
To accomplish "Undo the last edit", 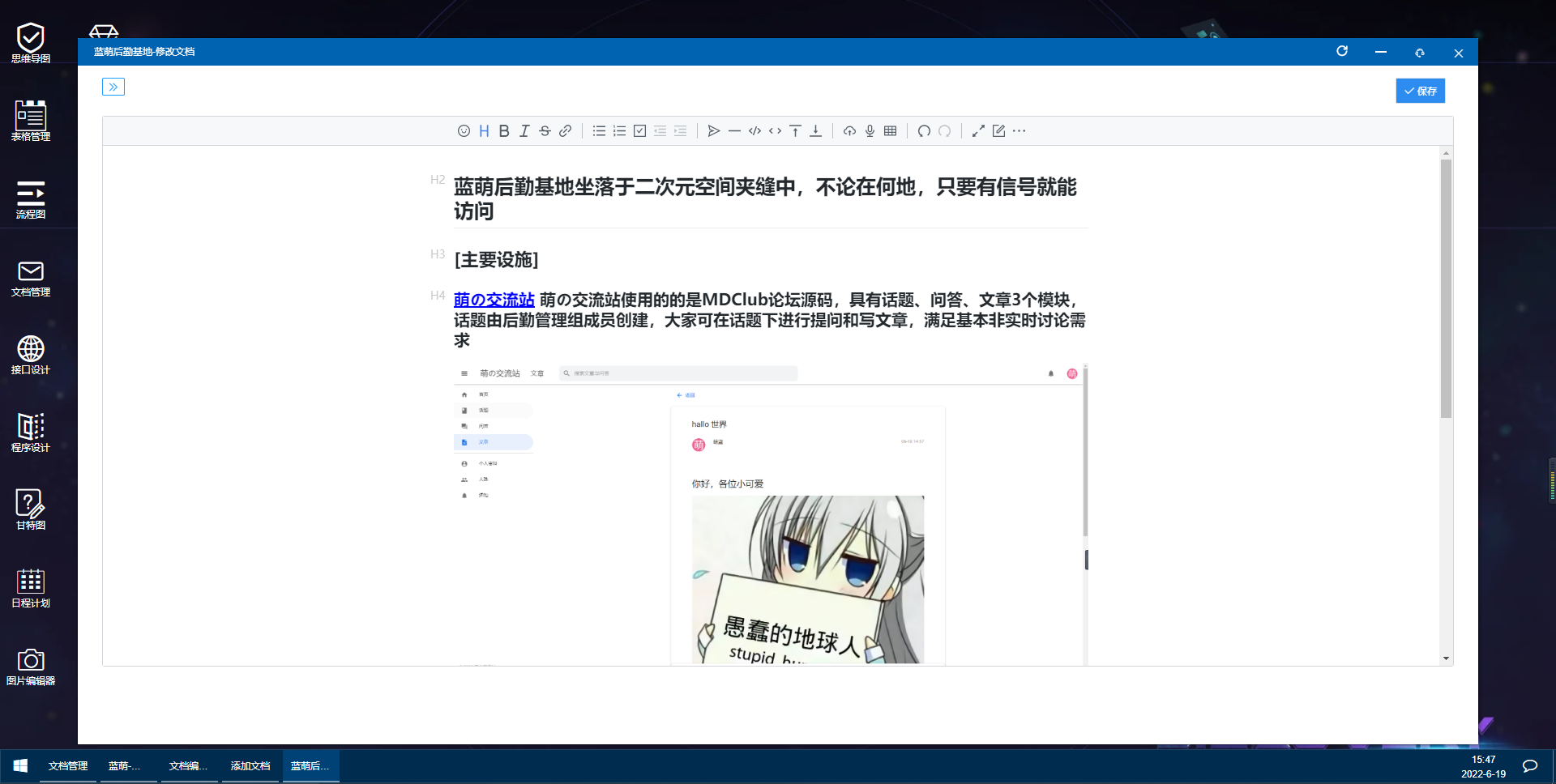I will pos(924,131).
